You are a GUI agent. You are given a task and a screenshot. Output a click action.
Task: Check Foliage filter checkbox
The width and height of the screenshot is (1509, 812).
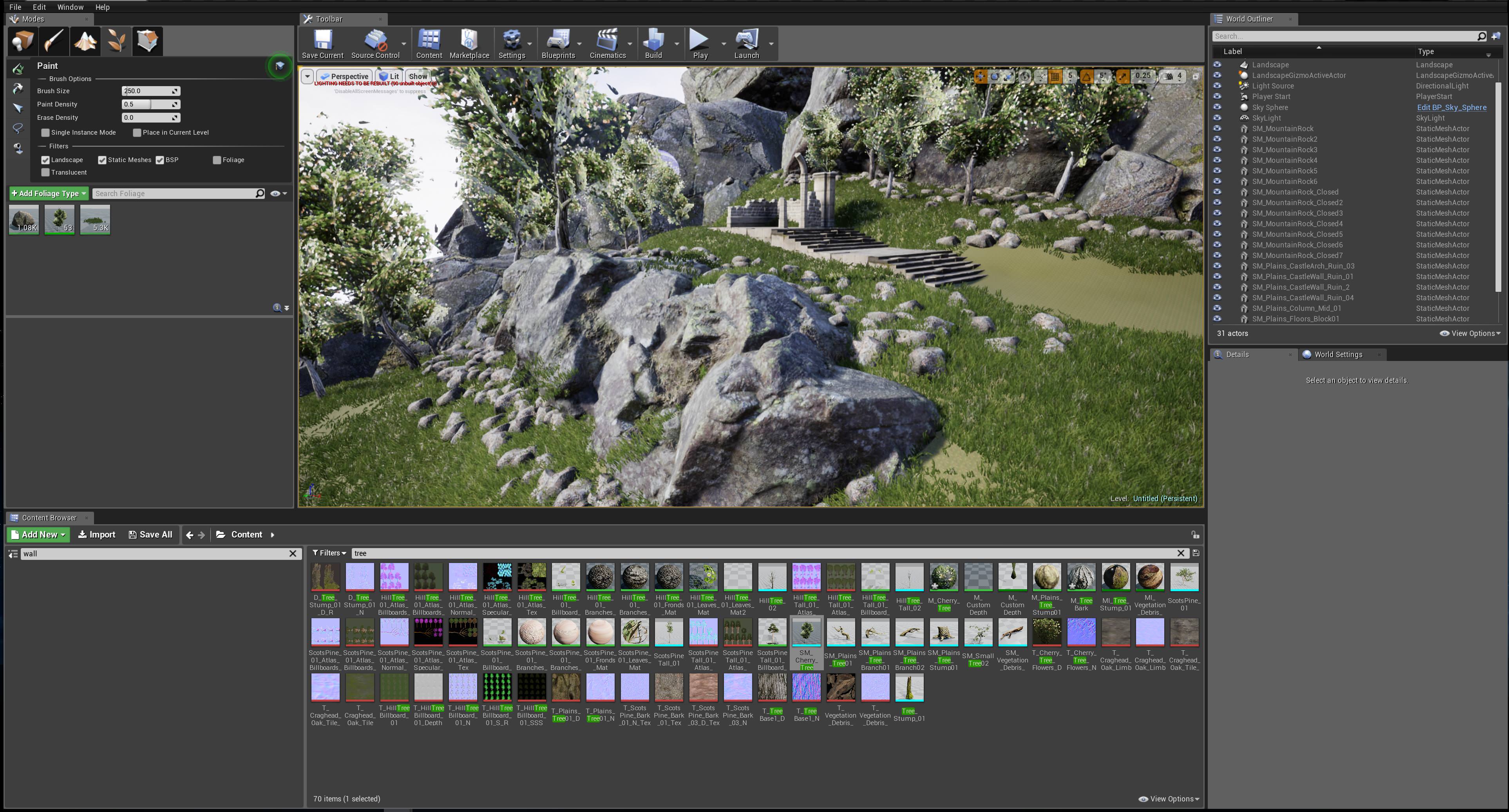[x=217, y=161]
